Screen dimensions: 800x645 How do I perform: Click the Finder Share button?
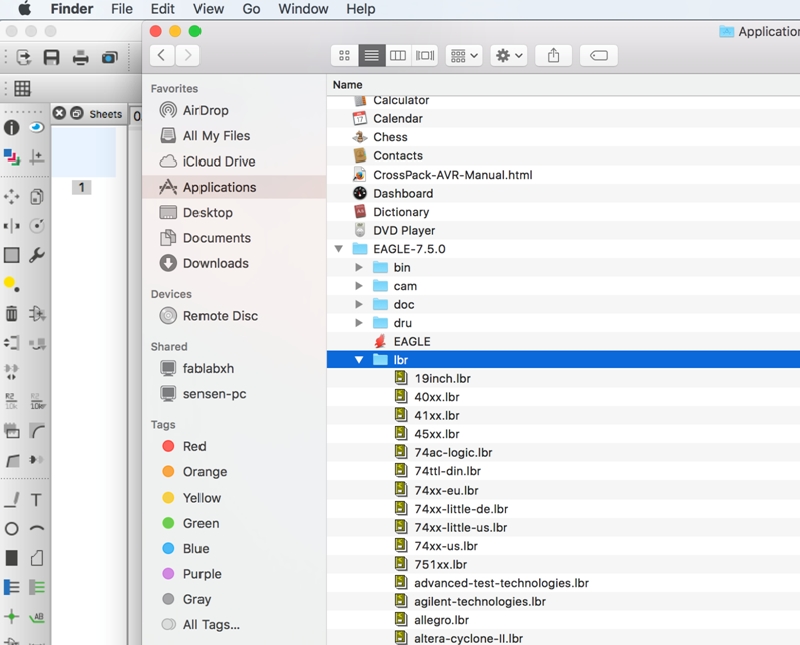click(x=554, y=55)
